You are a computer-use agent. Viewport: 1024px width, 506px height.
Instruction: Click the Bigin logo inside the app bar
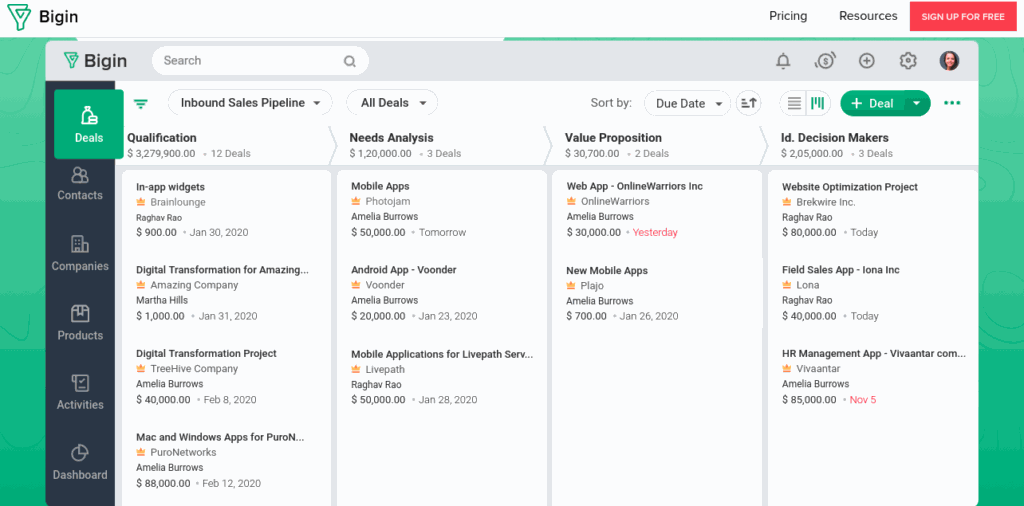pos(95,61)
